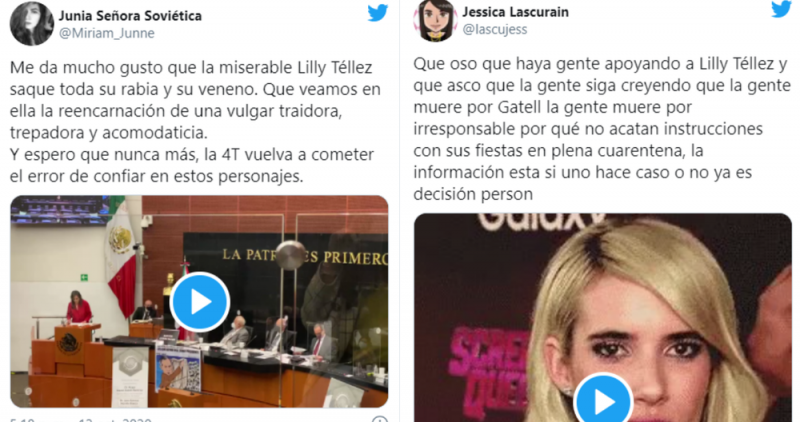Visit the @lascujess handle link
Screen dimensions: 800x422
(494, 29)
